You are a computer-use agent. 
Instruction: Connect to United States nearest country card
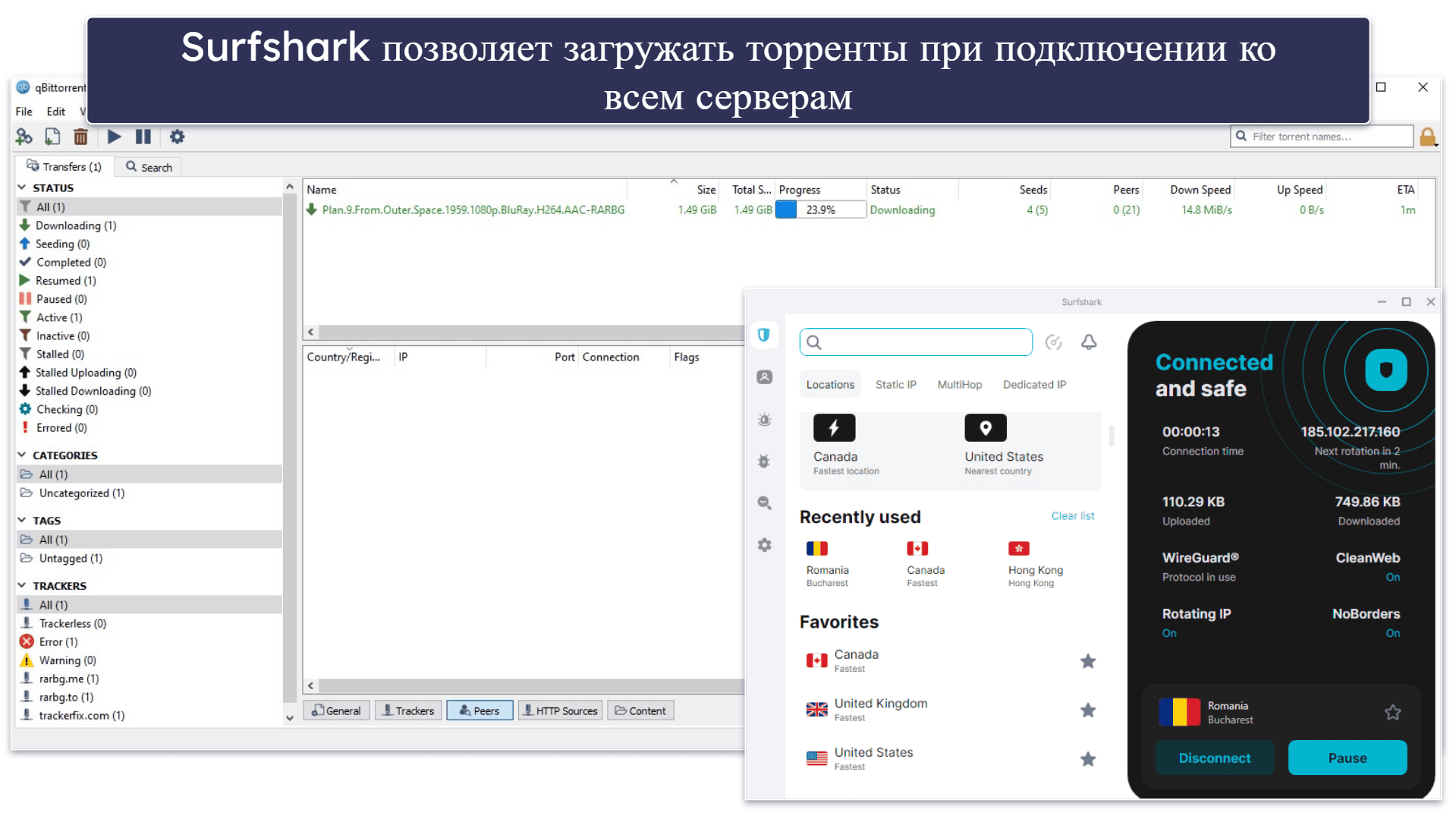[1003, 446]
